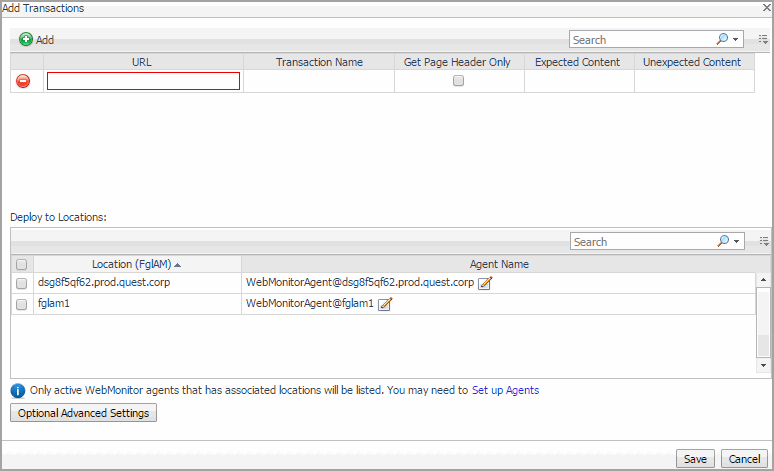The image size is (774, 471).
Task: Remove the transaction row with red icon
Action: pos(23,81)
